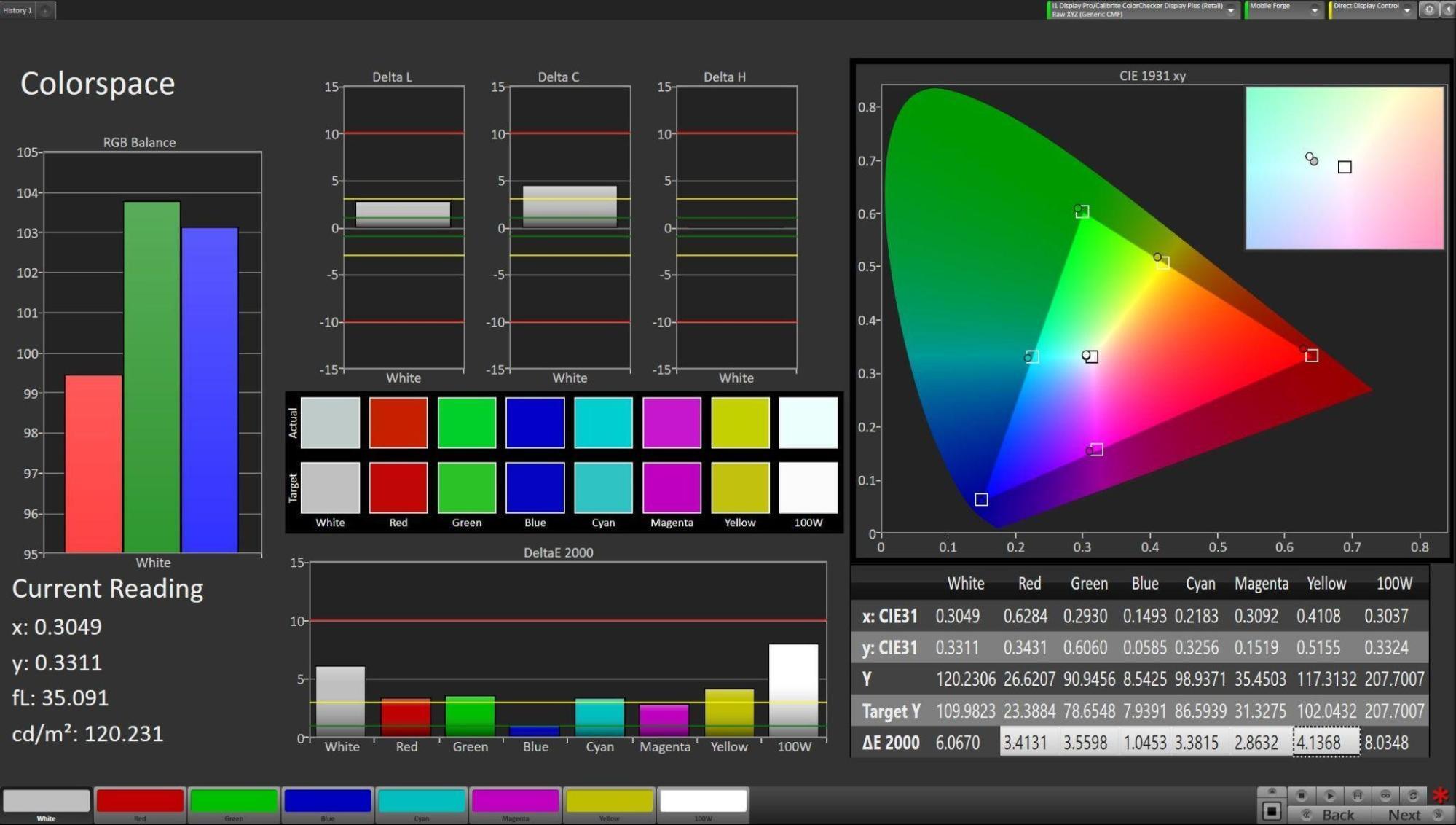Image resolution: width=1456 pixels, height=825 pixels.
Task: Collapse the side panel arrow at top right
Action: pos(1448,9)
